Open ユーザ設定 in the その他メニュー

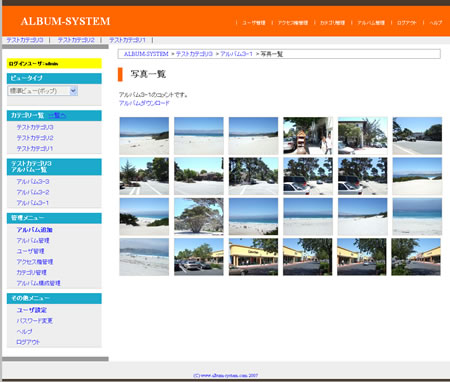[32, 310]
